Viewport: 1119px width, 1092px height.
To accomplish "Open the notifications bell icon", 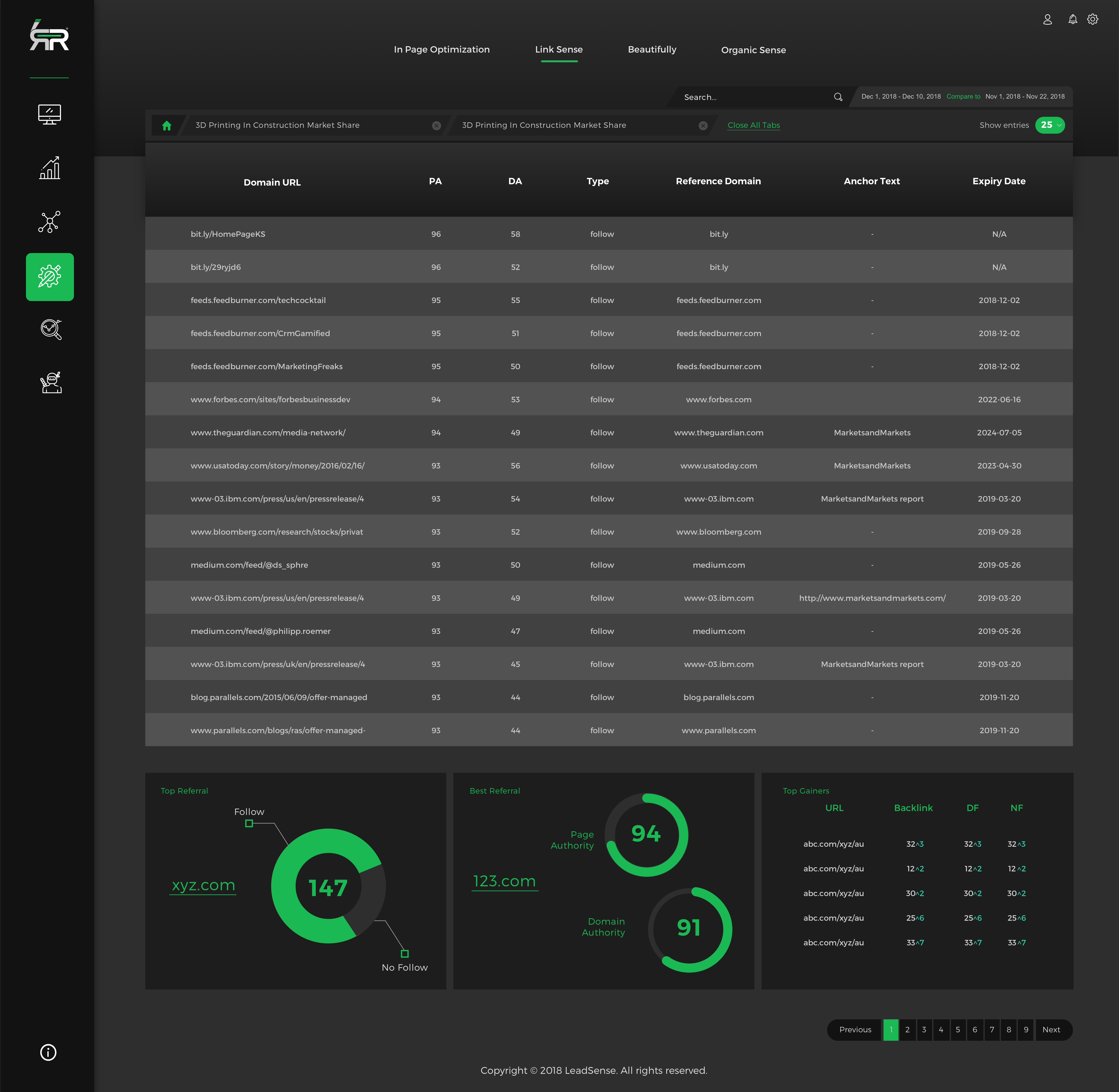I will [x=1072, y=19].
